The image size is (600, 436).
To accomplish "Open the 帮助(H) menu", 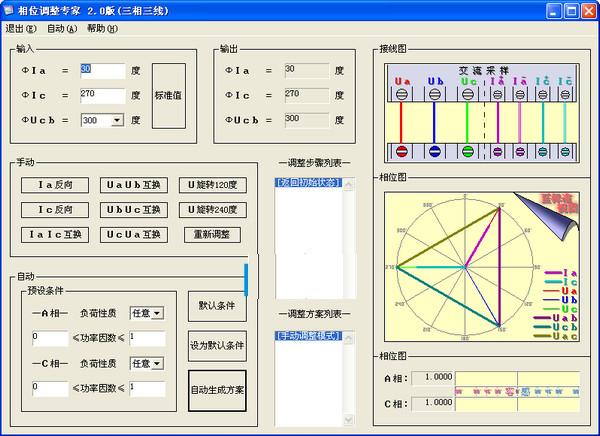I will [102, 29].
